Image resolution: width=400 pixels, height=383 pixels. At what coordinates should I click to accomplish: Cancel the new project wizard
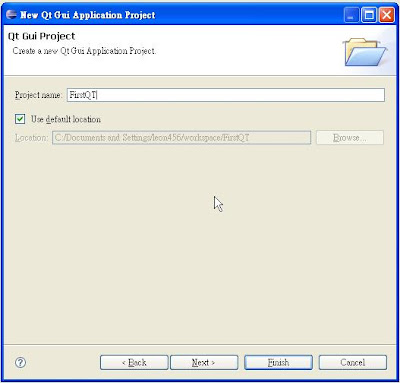point(353,362)
